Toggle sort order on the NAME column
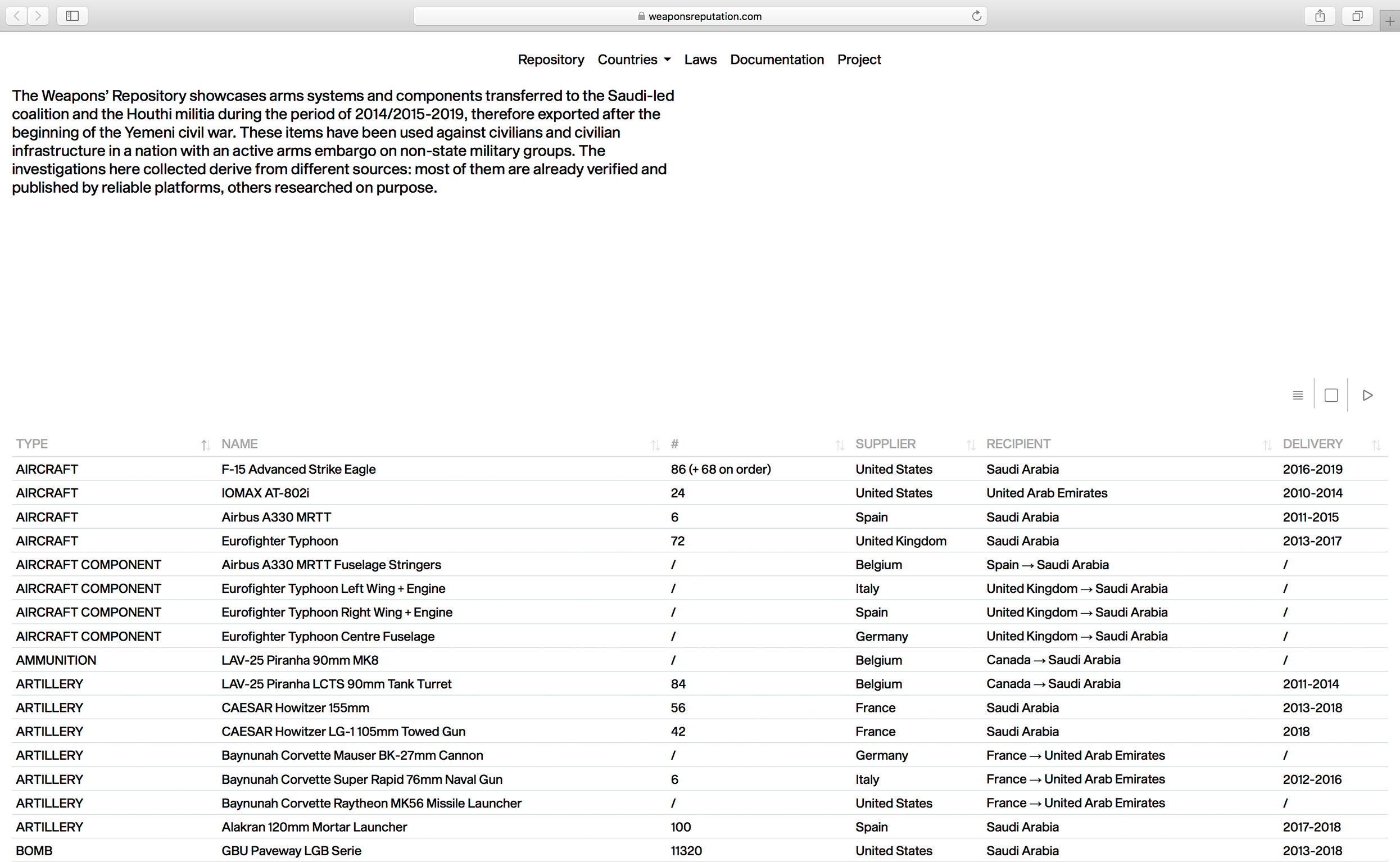 pos(655,445)
